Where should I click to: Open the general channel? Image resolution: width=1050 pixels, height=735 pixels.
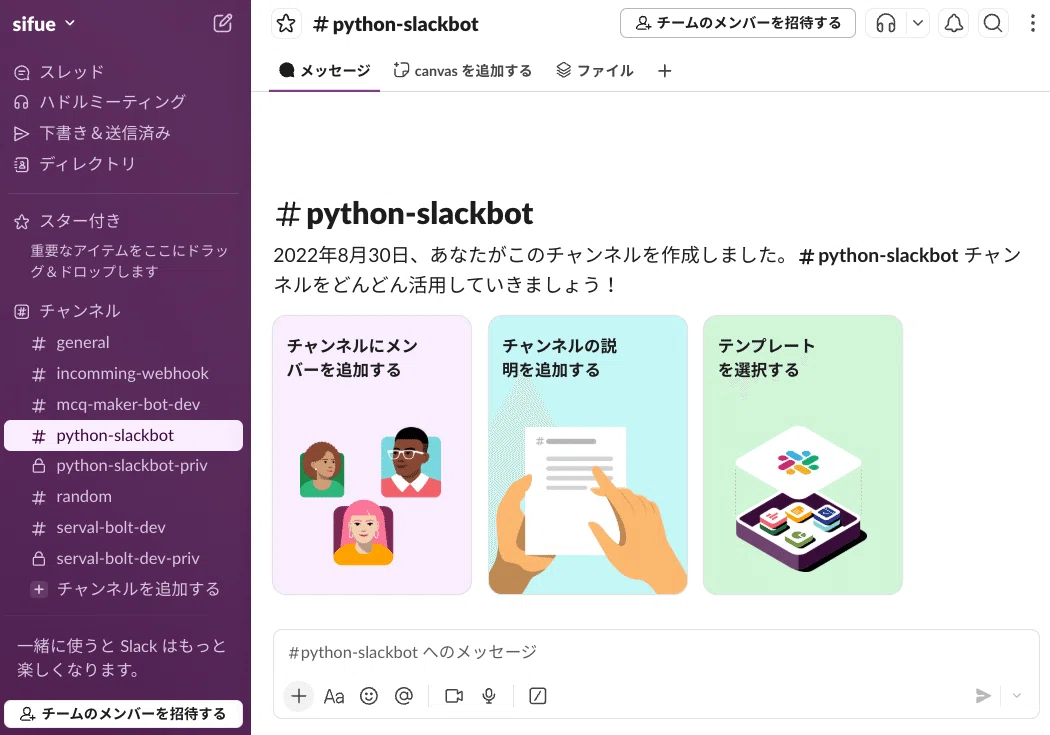click(123, 343)
